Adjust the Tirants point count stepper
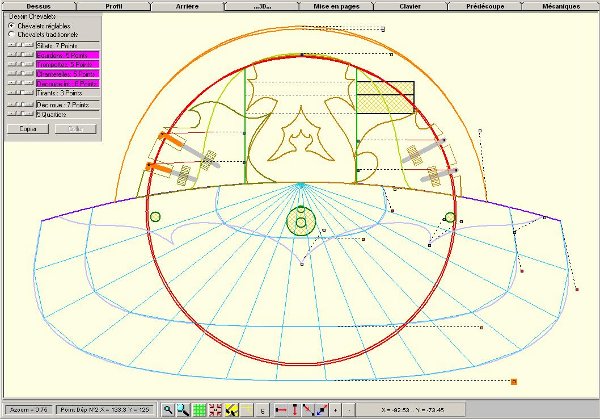The image size is (600, 419). click(20, 92)
